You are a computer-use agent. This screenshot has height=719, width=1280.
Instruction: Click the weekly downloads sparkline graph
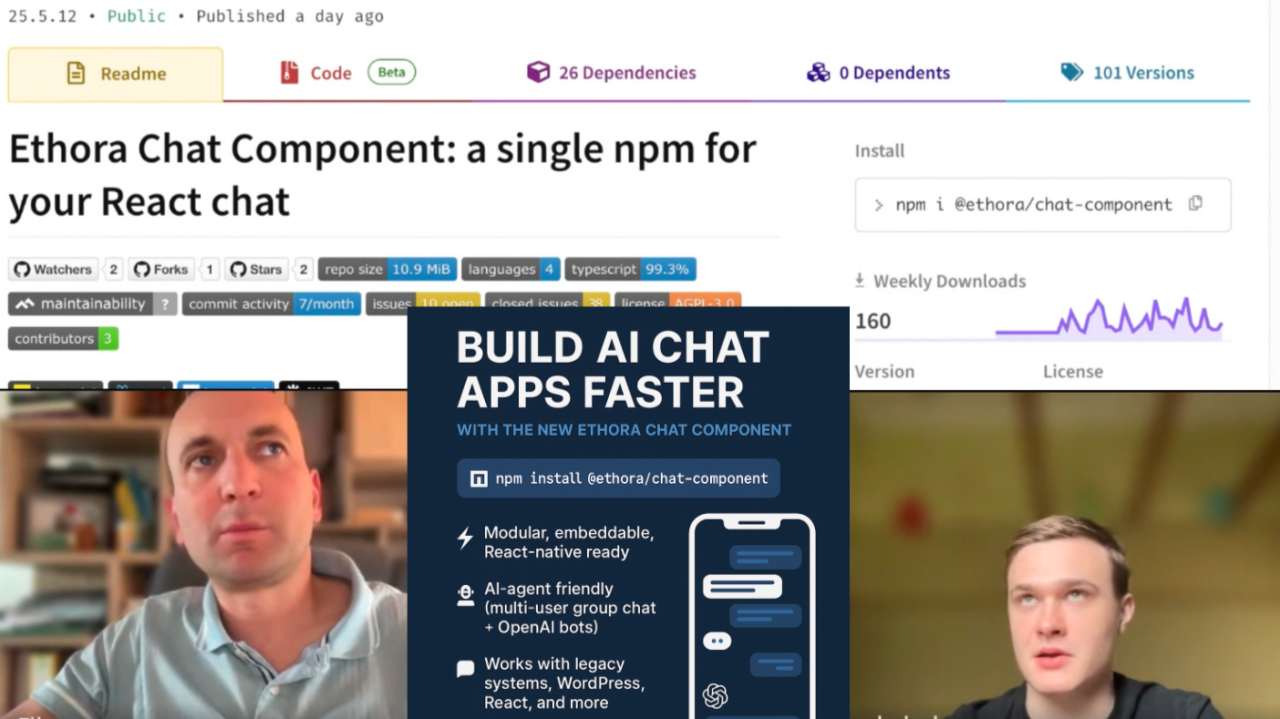pos(1109,318)
